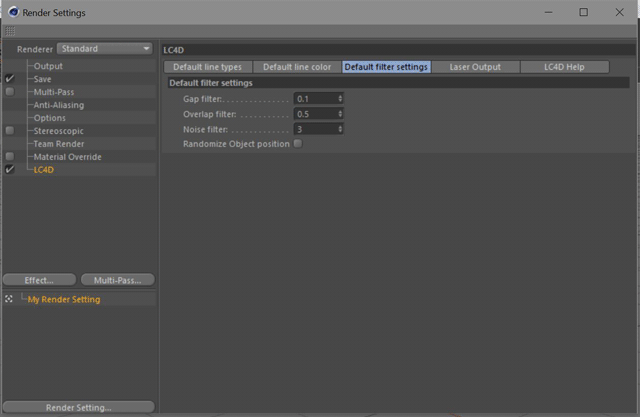Click the target icon beside My Render Setting
Viewport: 640px width, 417px height.
[9, 299]
